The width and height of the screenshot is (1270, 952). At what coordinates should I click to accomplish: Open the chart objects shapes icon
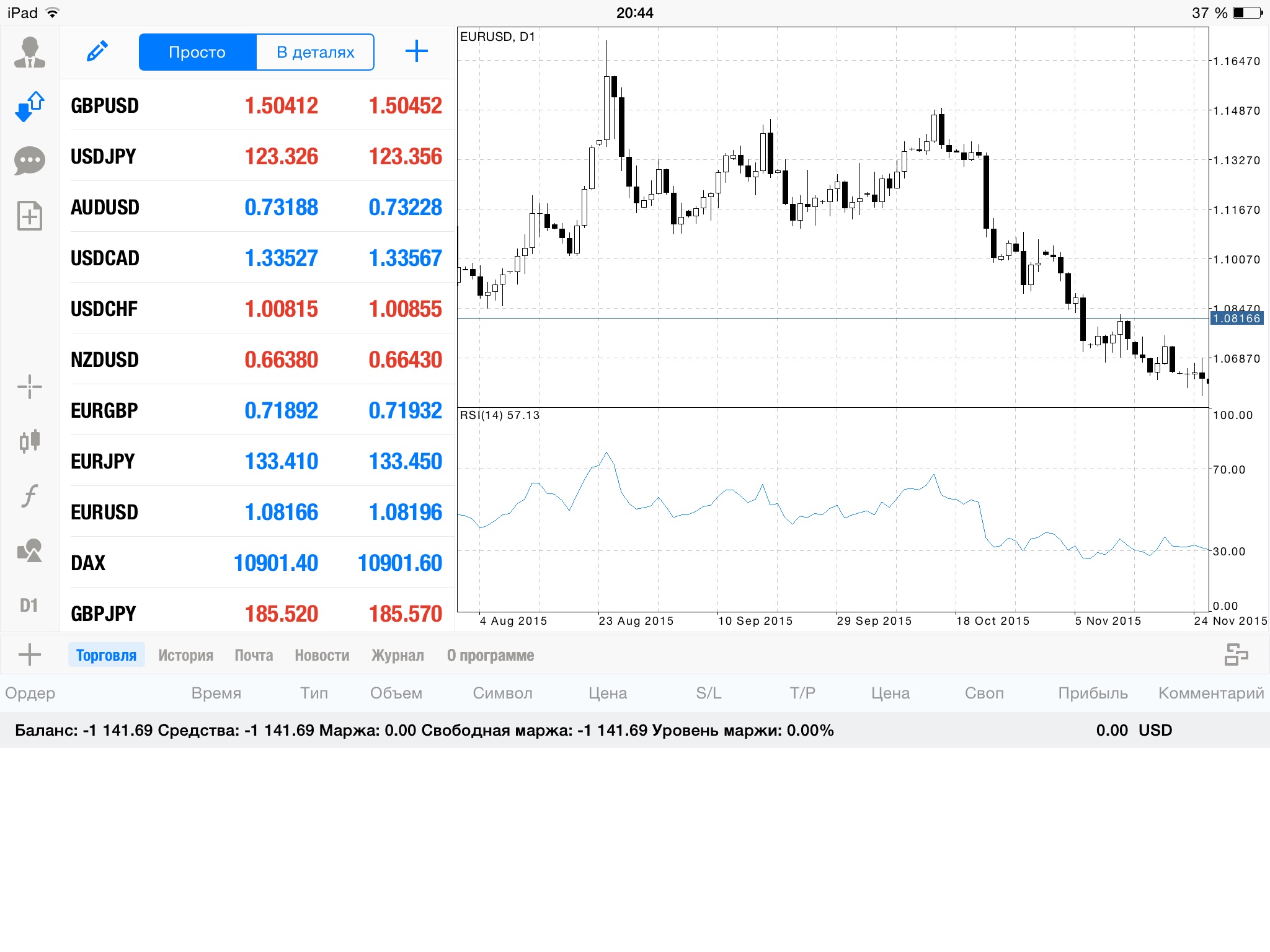click(29, 550)
